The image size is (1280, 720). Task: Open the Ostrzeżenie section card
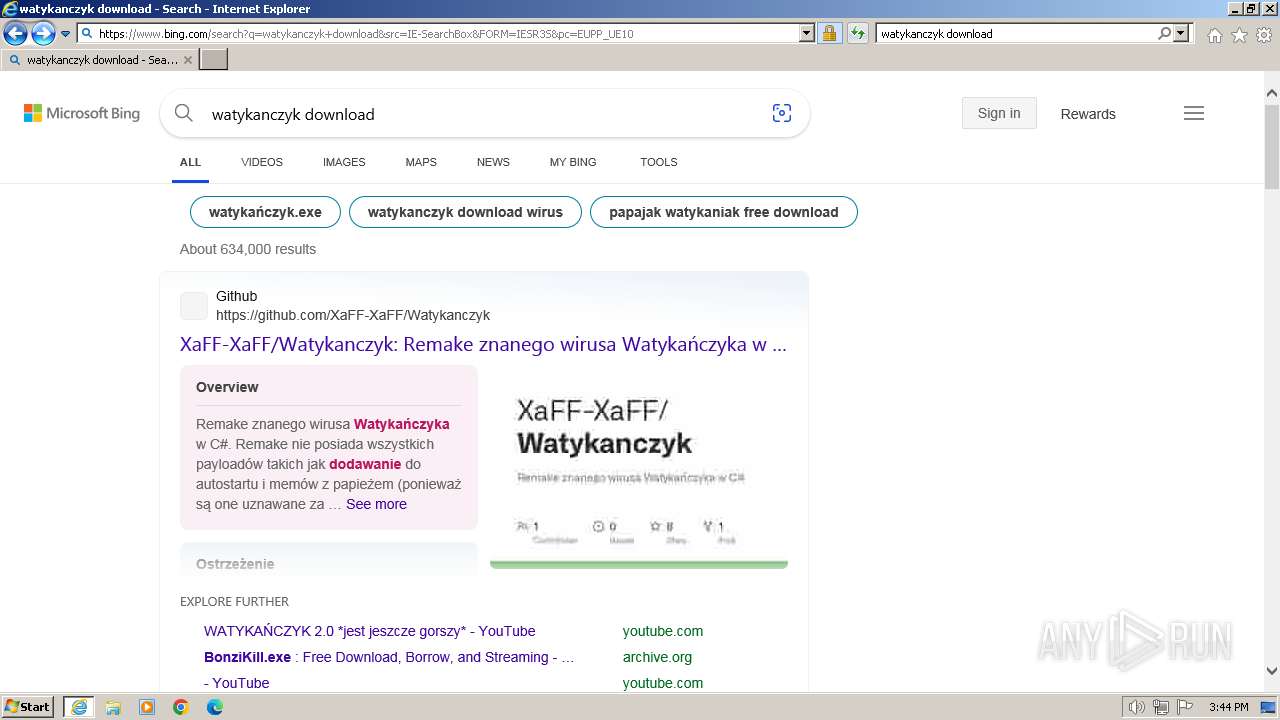(x=329, y=560)
